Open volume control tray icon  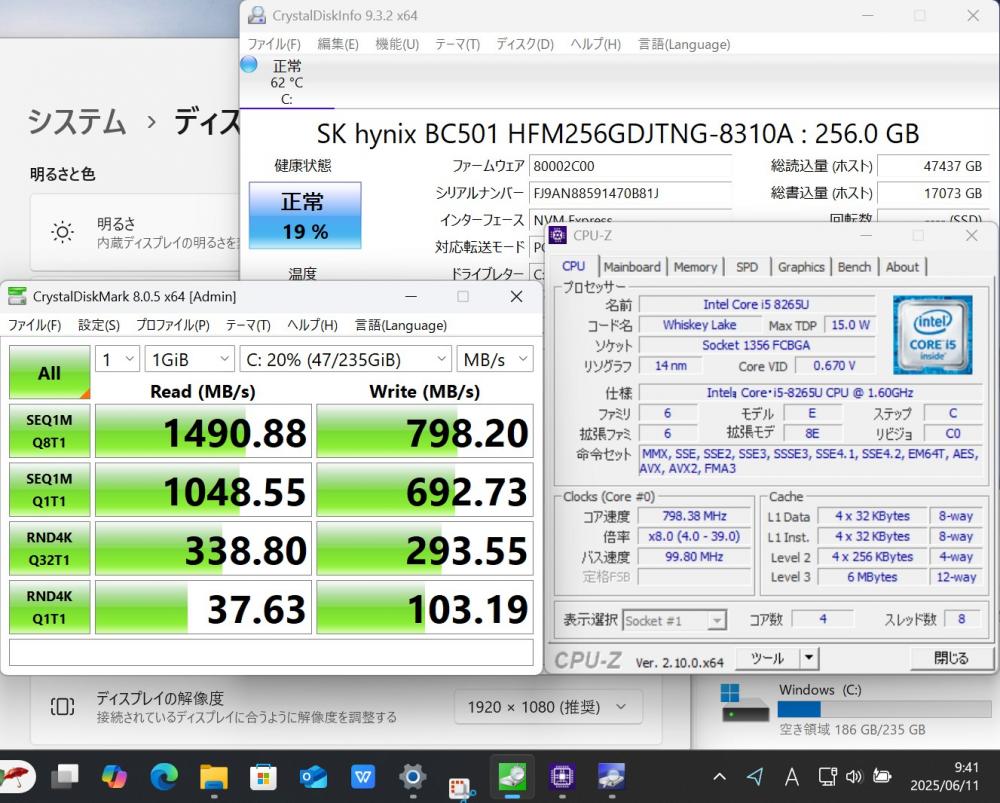853,776
